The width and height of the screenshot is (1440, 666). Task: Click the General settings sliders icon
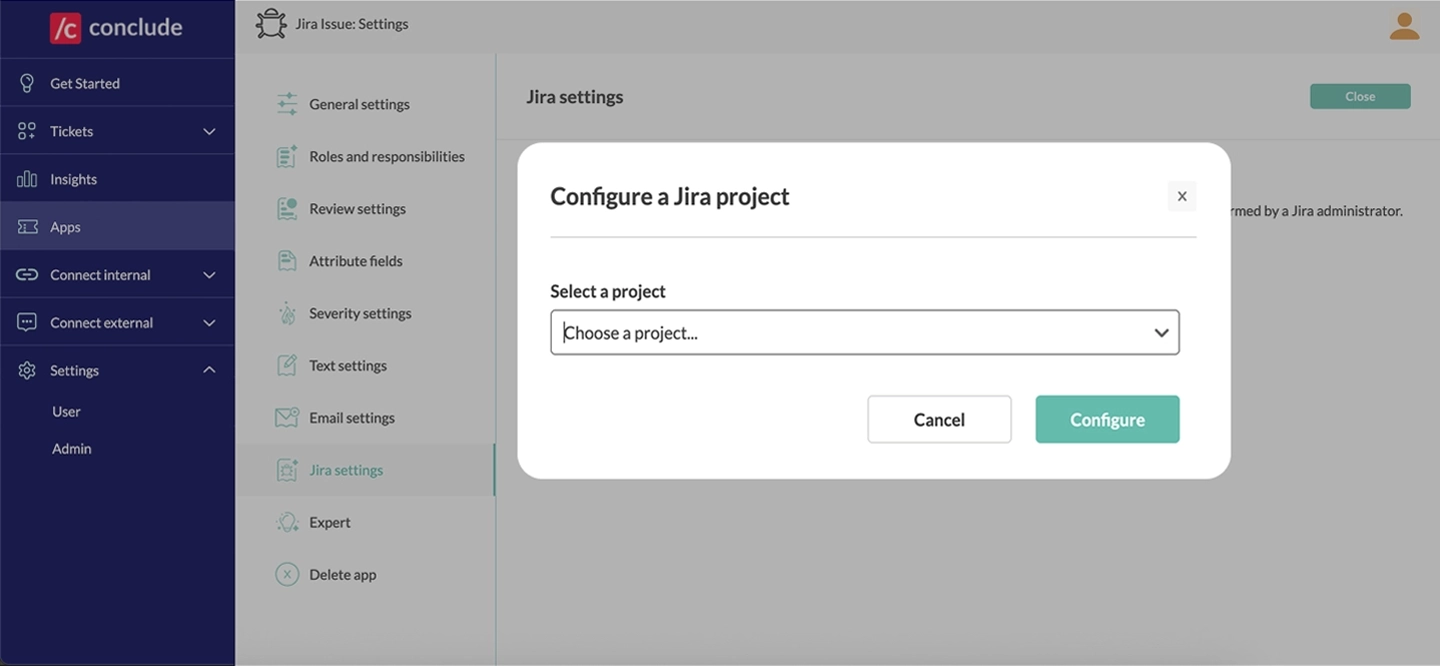[x=287, y=104]
